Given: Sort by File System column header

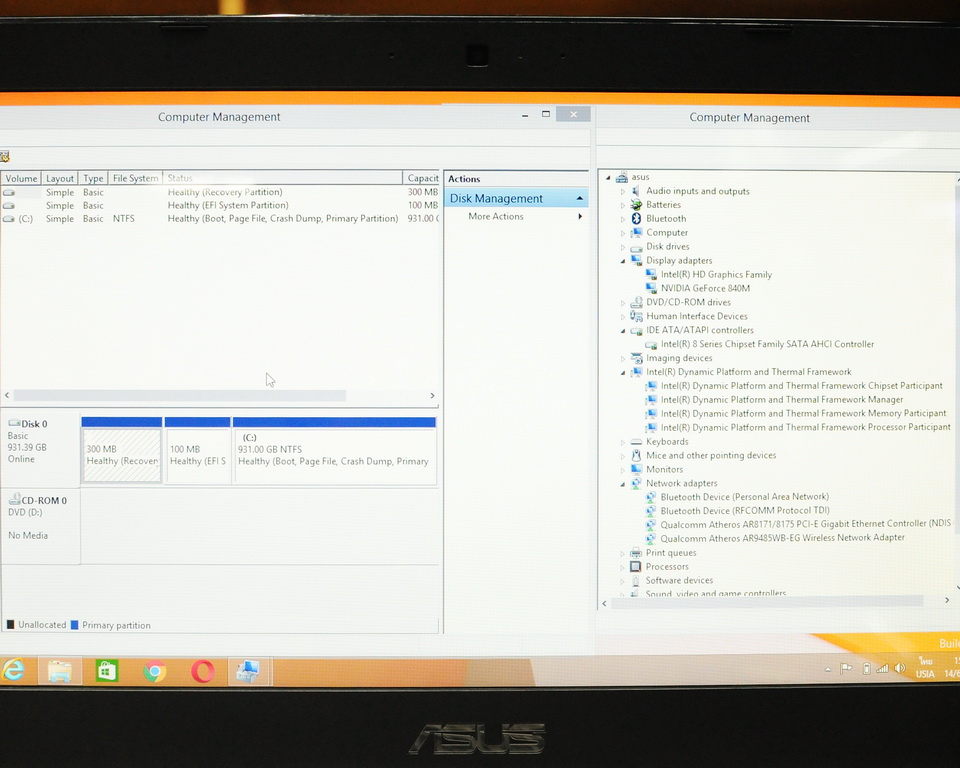Looking at the screenshot, I should tap(135, 178).
